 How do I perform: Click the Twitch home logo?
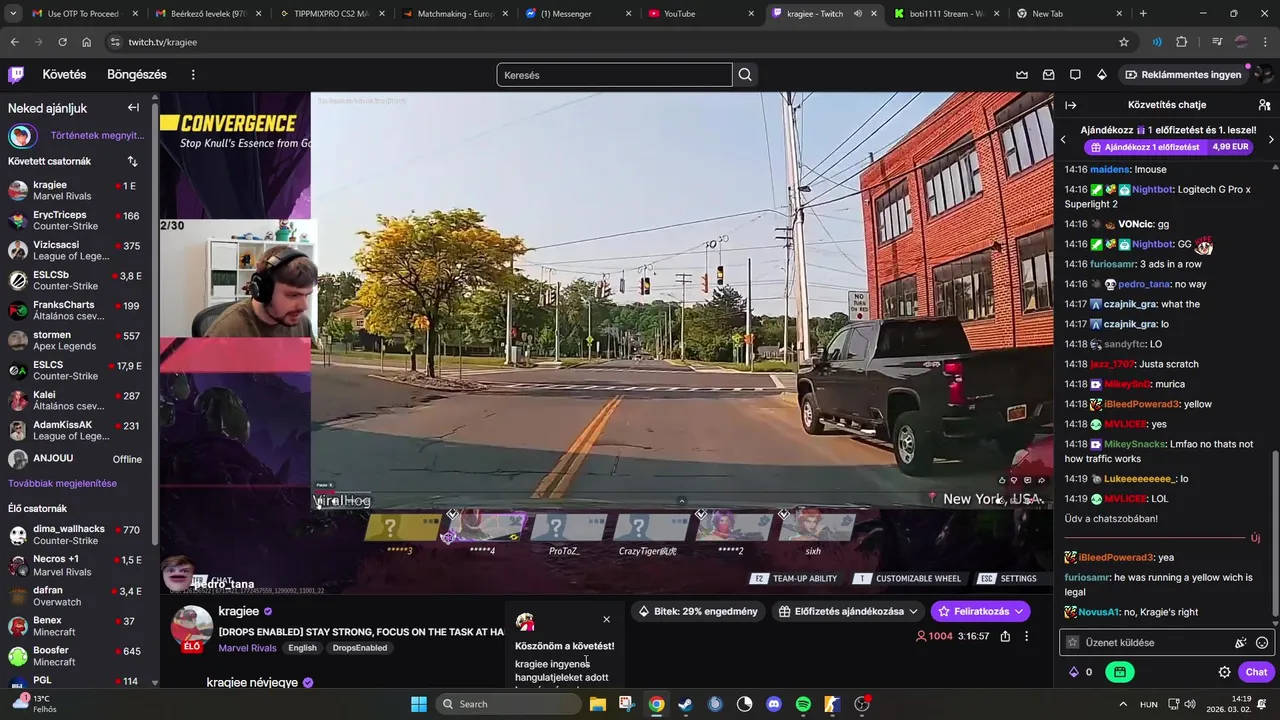coord(16,74)
